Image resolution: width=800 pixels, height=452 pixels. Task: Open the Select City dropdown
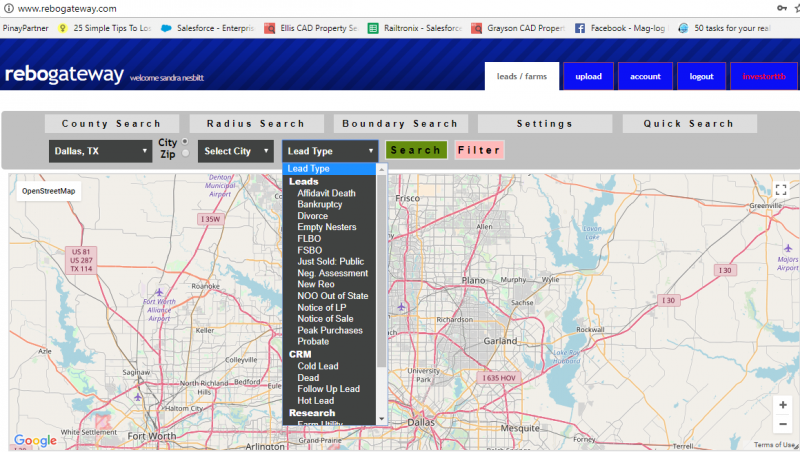click(x=236, y=151)
